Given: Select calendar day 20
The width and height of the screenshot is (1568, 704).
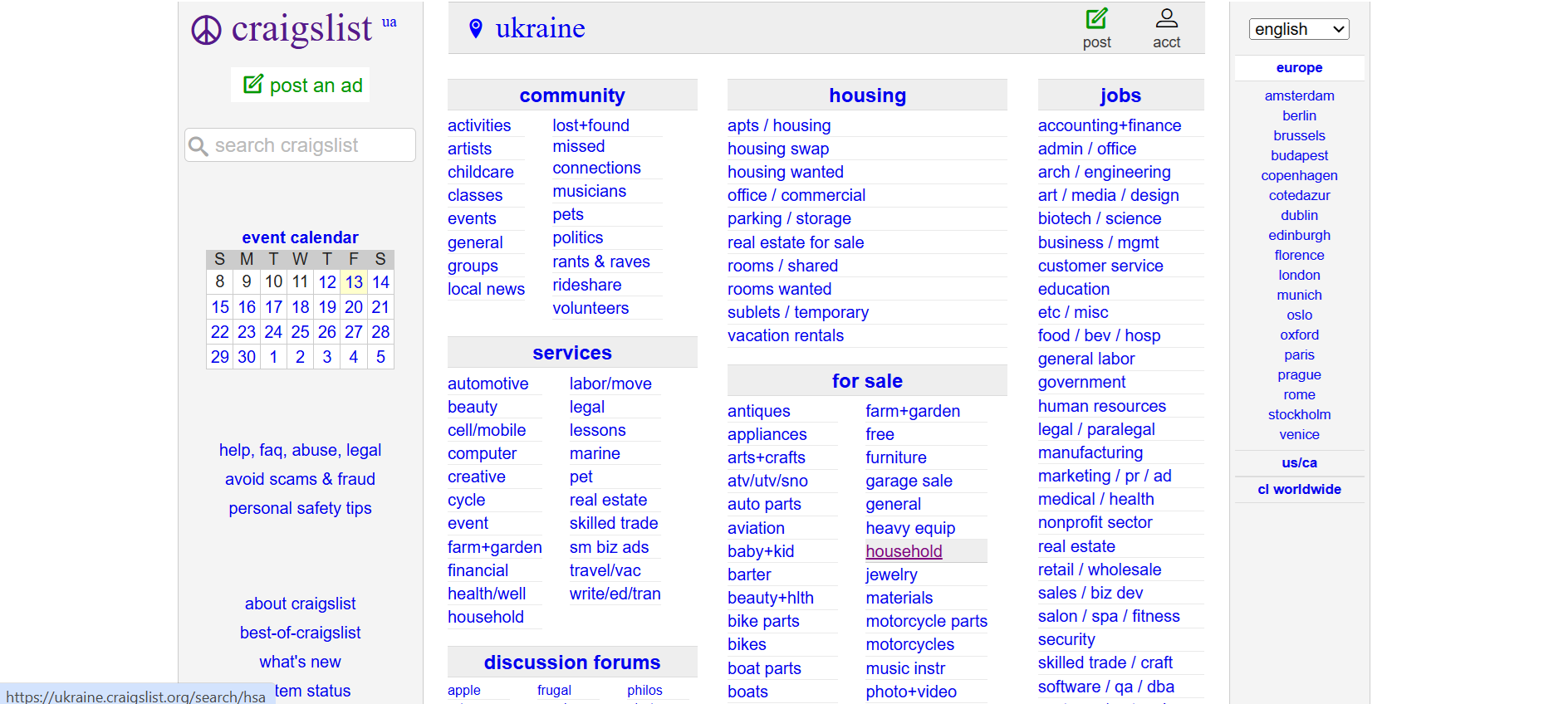Looking at the screenshot, I should [354, 307].
